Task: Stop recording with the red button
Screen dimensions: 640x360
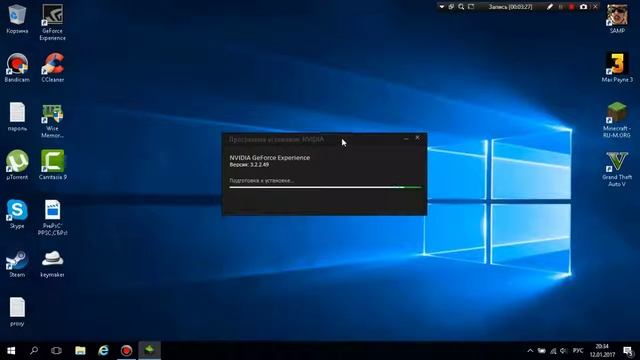Action: 571,7
